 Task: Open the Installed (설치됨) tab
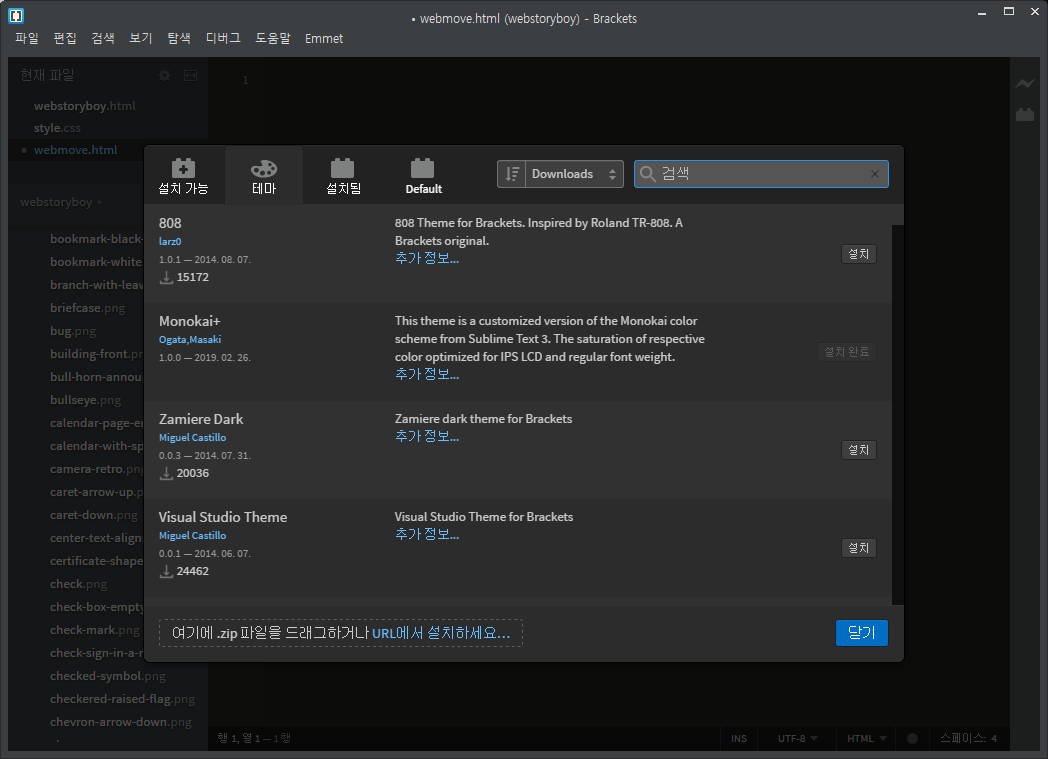click(343, 176)
